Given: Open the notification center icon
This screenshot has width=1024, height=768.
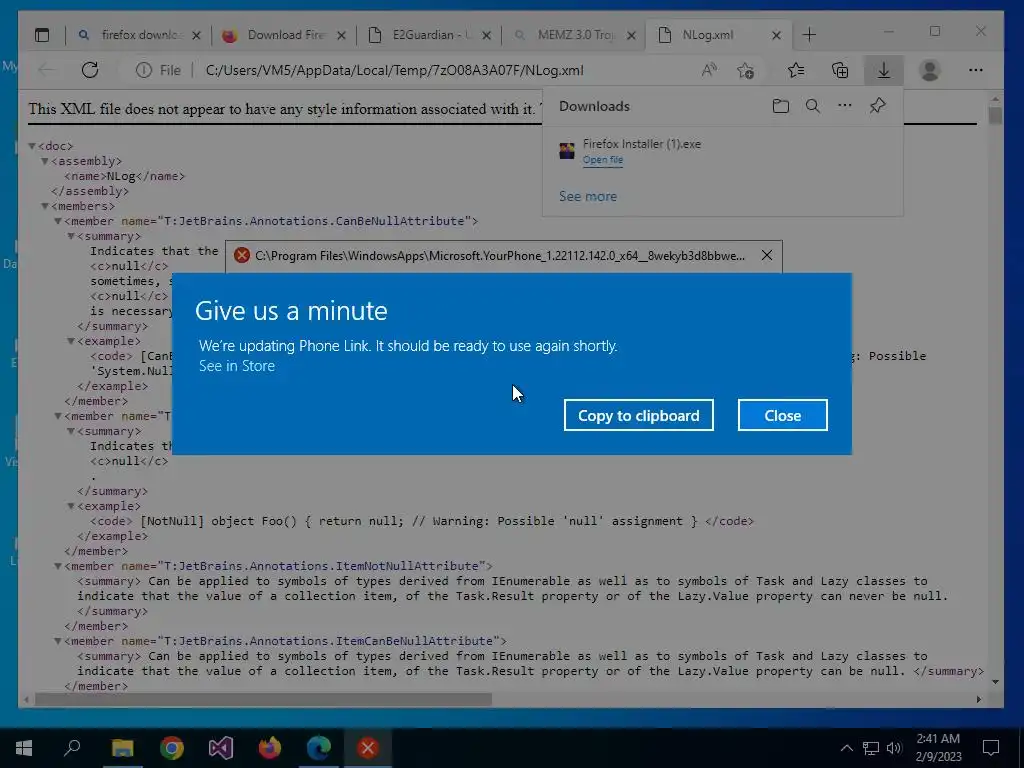Looking at the screenshot, I should [991, 748].
